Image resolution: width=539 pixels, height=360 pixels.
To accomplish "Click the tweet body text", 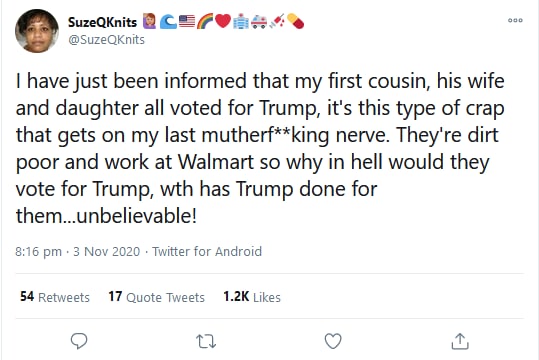I will (x=260, y=148).
